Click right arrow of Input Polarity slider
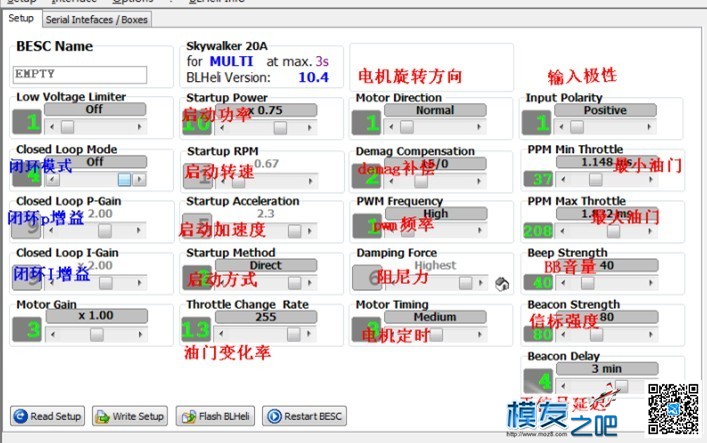Image resolution: width=707 pixels, height=443 pixels. point(649,127)
